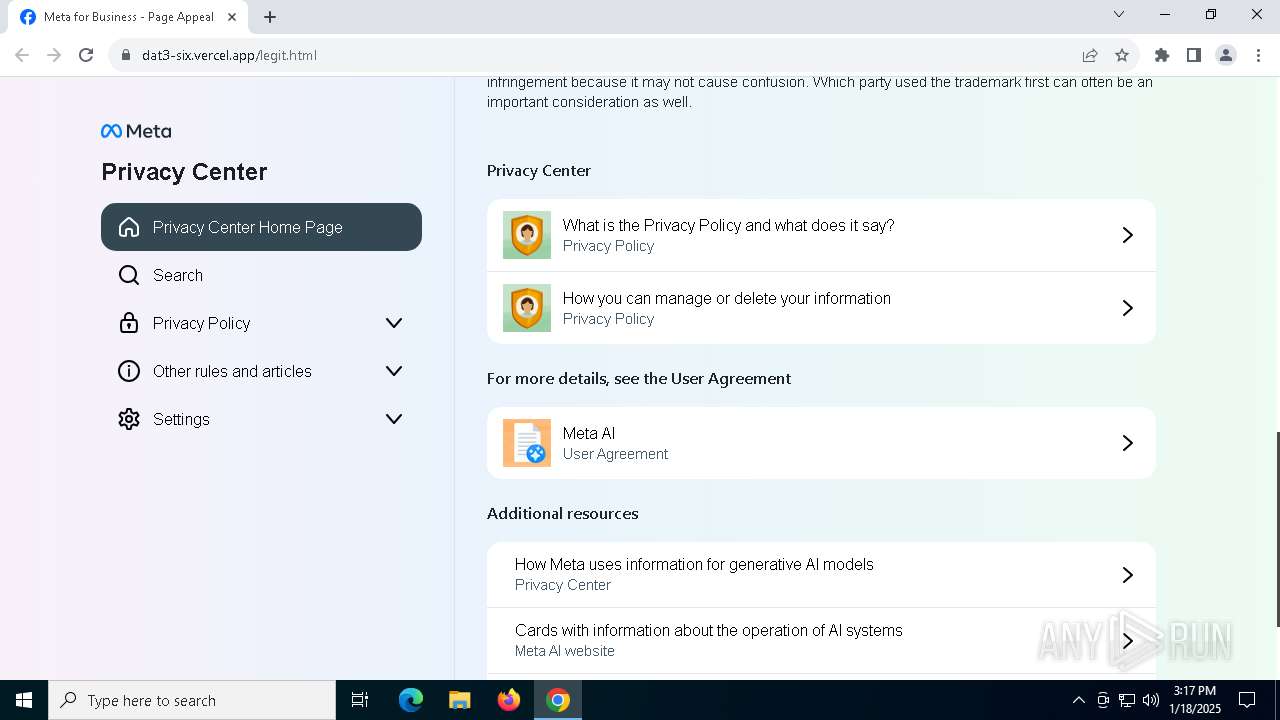Image resolution: width=1280 pixels, height=720 pixels.
Task: Click chevron on the Meta AI row
Action: [1127, 443]
